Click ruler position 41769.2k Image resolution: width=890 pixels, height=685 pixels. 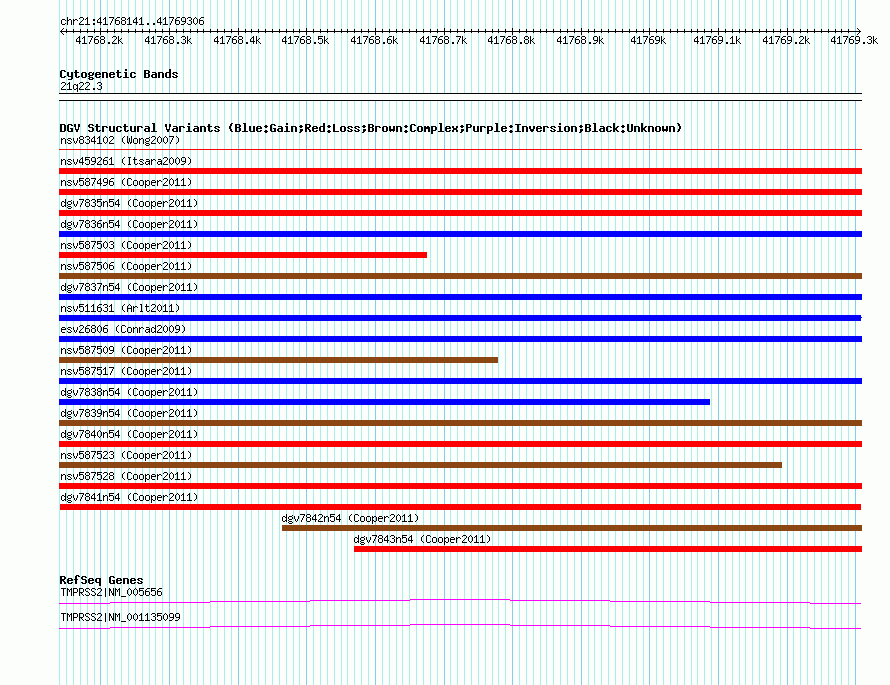pos(786,40)
